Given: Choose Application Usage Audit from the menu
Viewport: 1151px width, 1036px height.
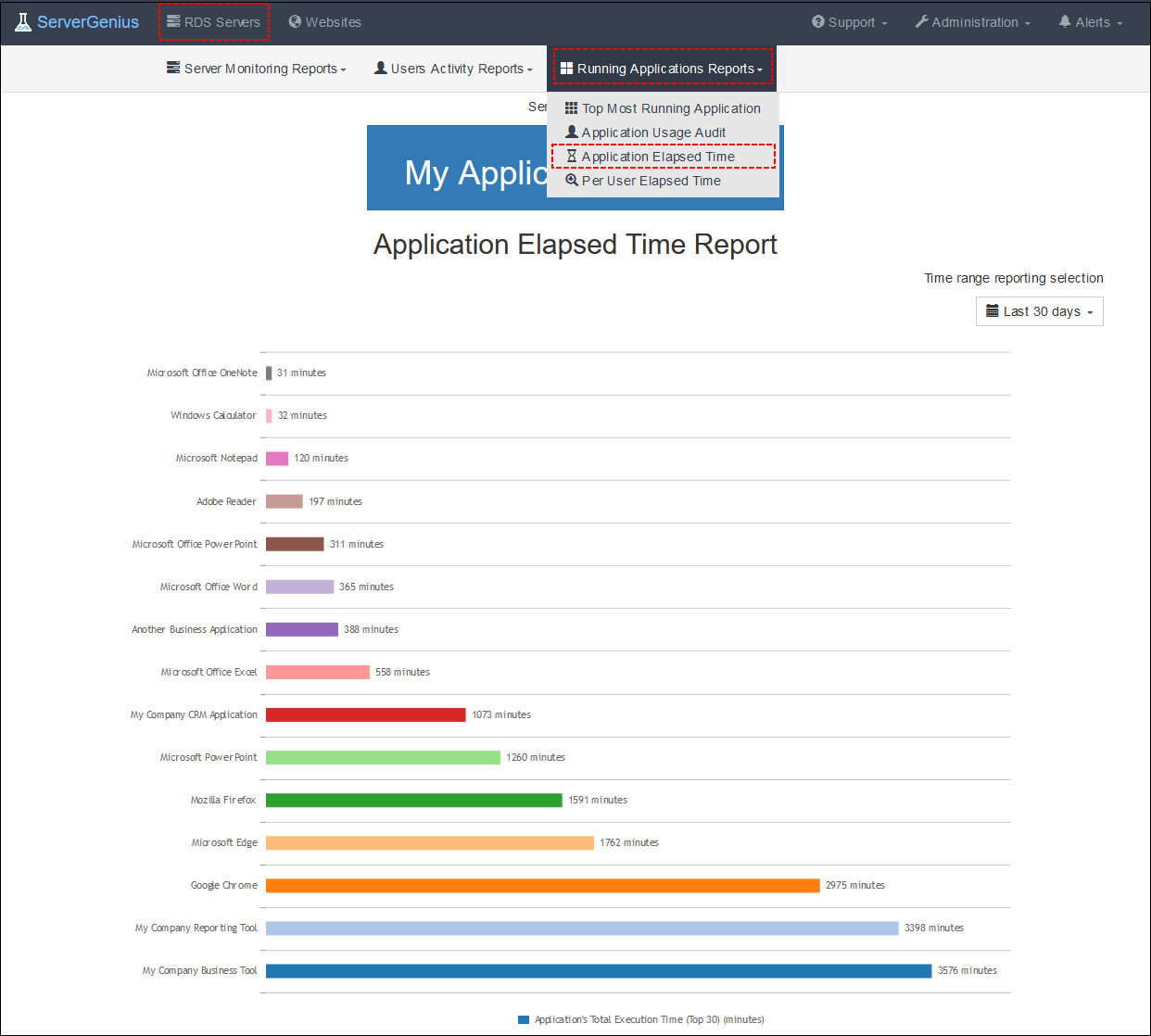Looking at the screenshot, I should click(x=653, y=132).
